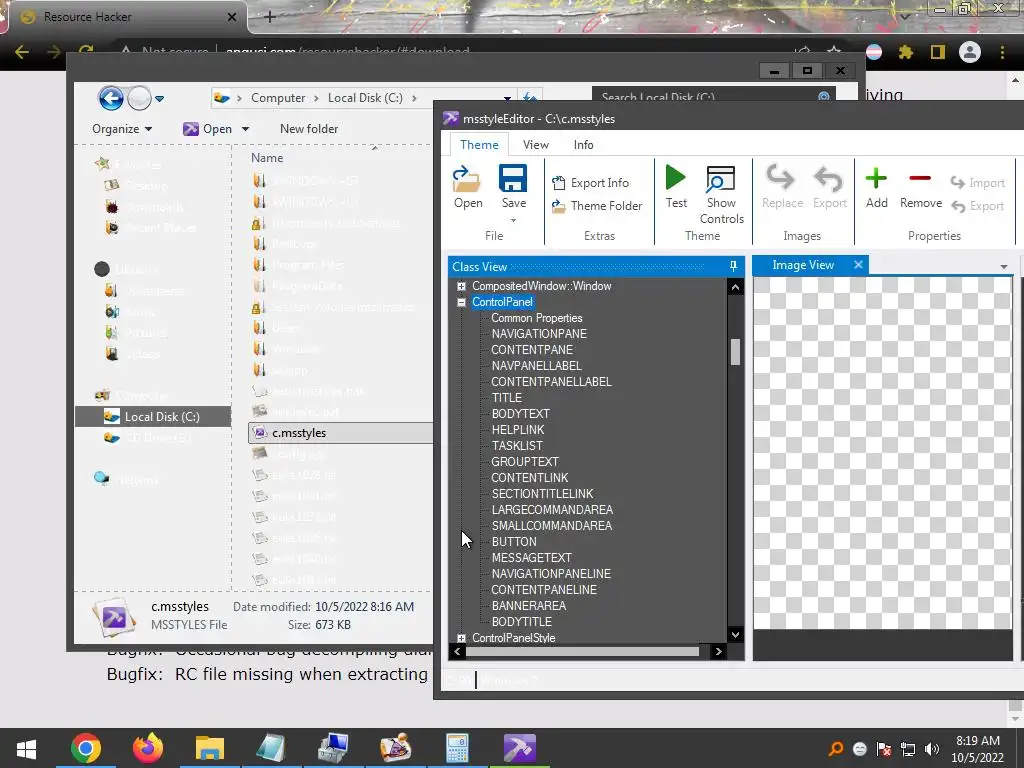Open Theme Folder from the ribbon

[x=597, y=206]
